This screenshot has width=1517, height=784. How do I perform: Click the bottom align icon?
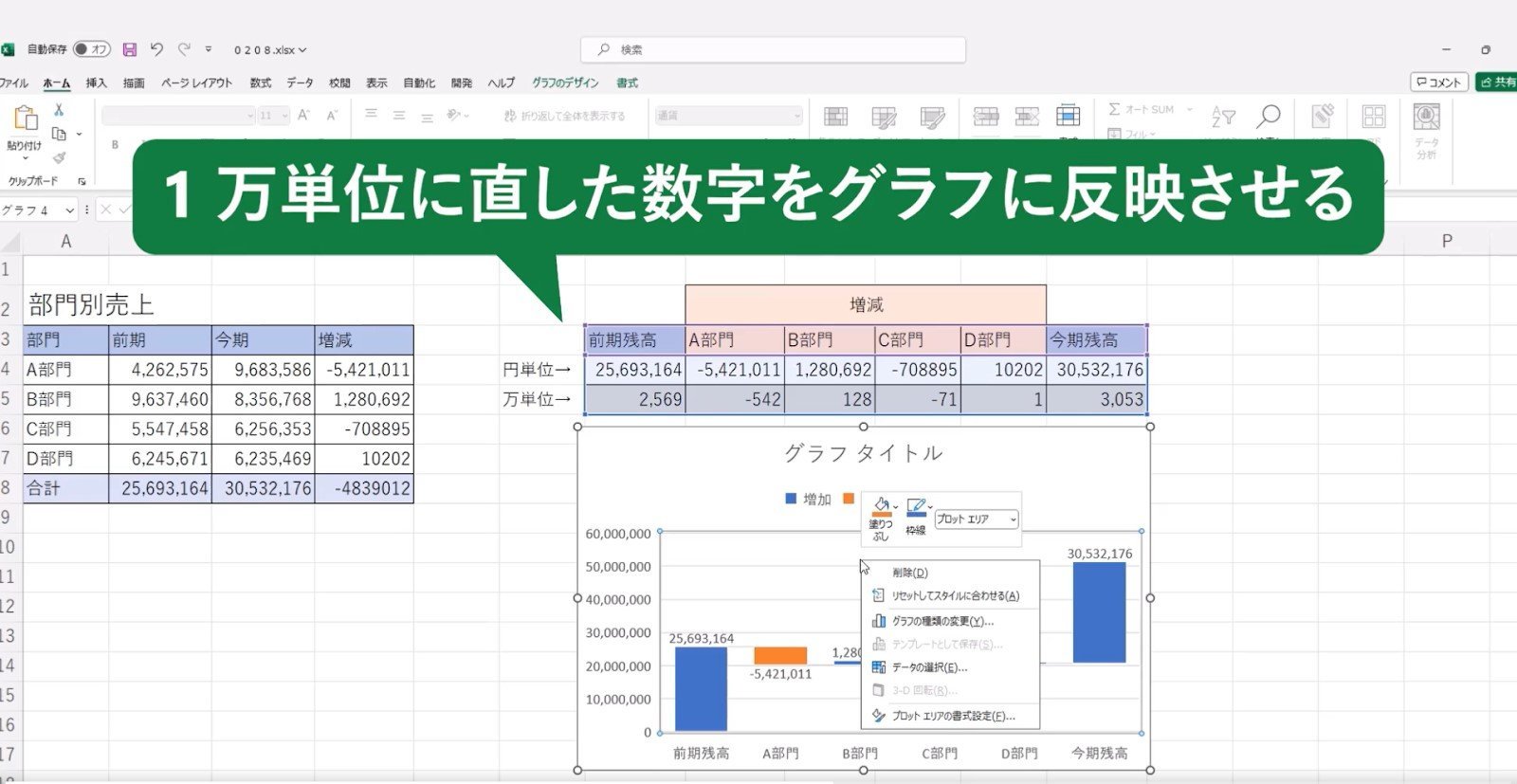click(428, 117)
